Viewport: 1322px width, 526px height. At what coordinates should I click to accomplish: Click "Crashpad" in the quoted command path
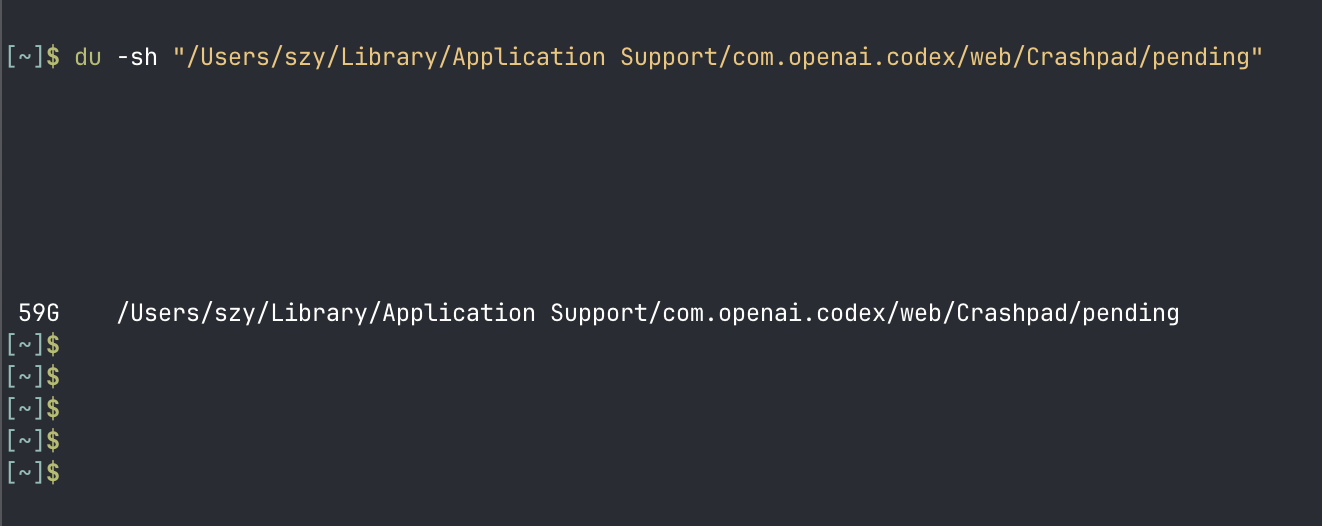pos(1082,57)
